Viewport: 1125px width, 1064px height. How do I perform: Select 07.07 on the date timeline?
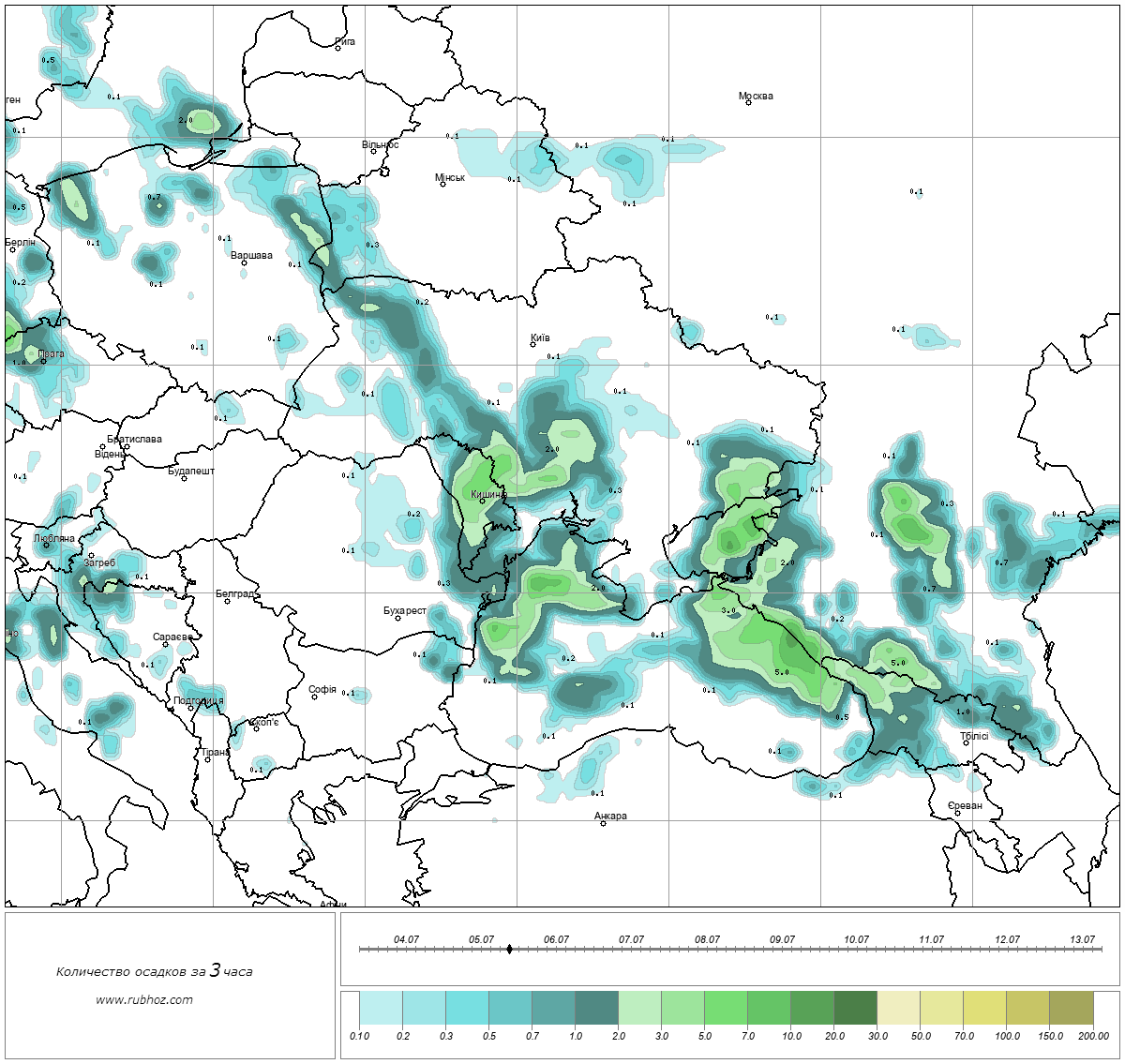click(x=631, y=939)
